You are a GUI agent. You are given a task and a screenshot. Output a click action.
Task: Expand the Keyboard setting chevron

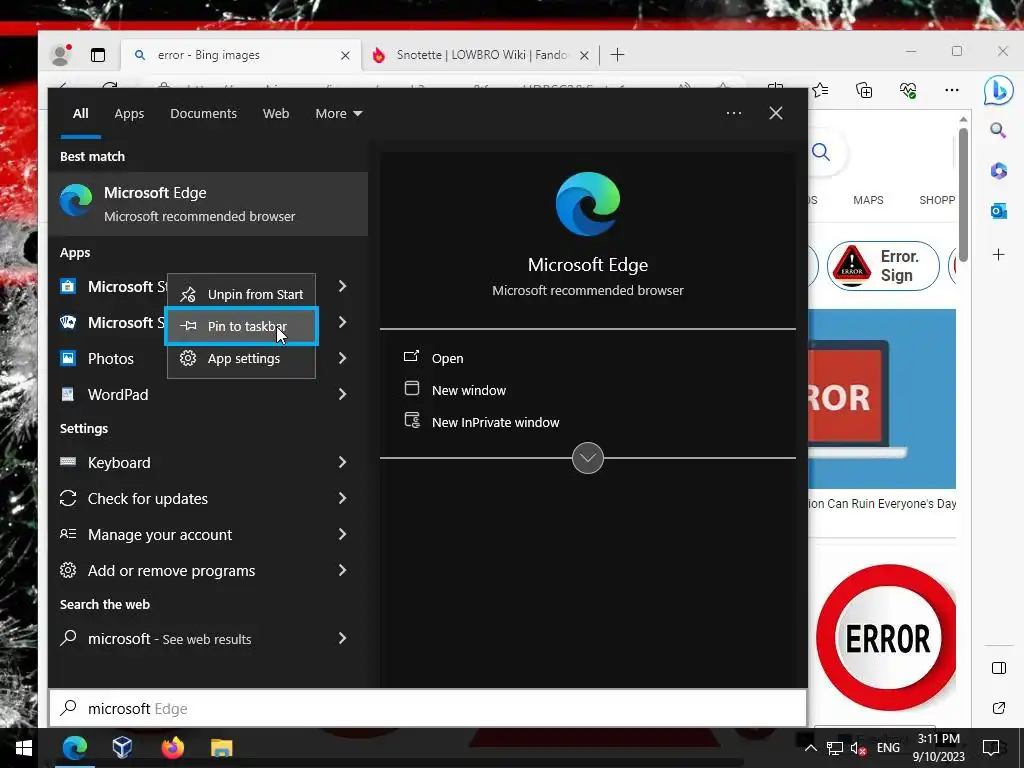coord(342,462)
